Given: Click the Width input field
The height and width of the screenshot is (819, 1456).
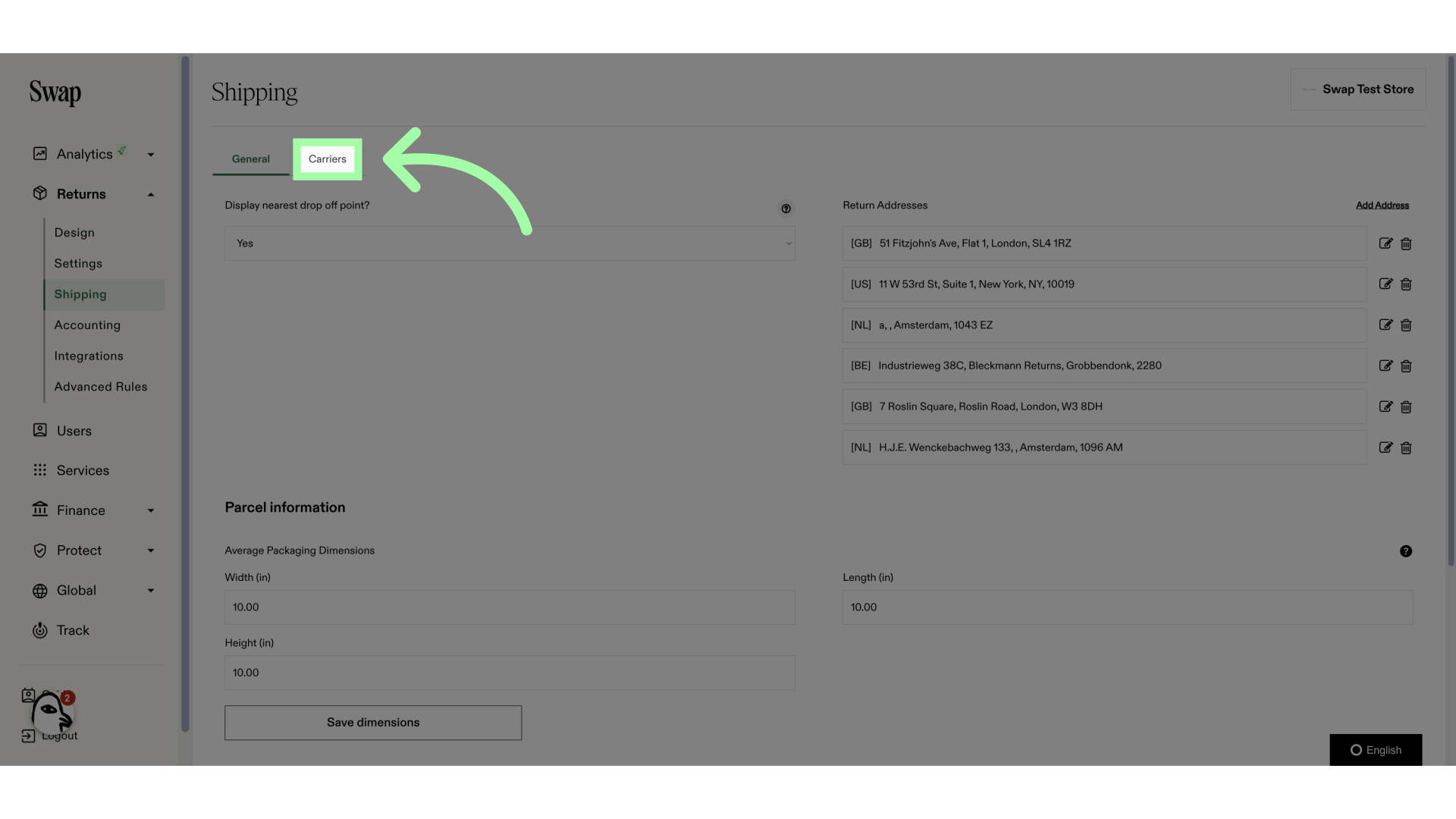Looking at the screenshot, I should point(510,606).
